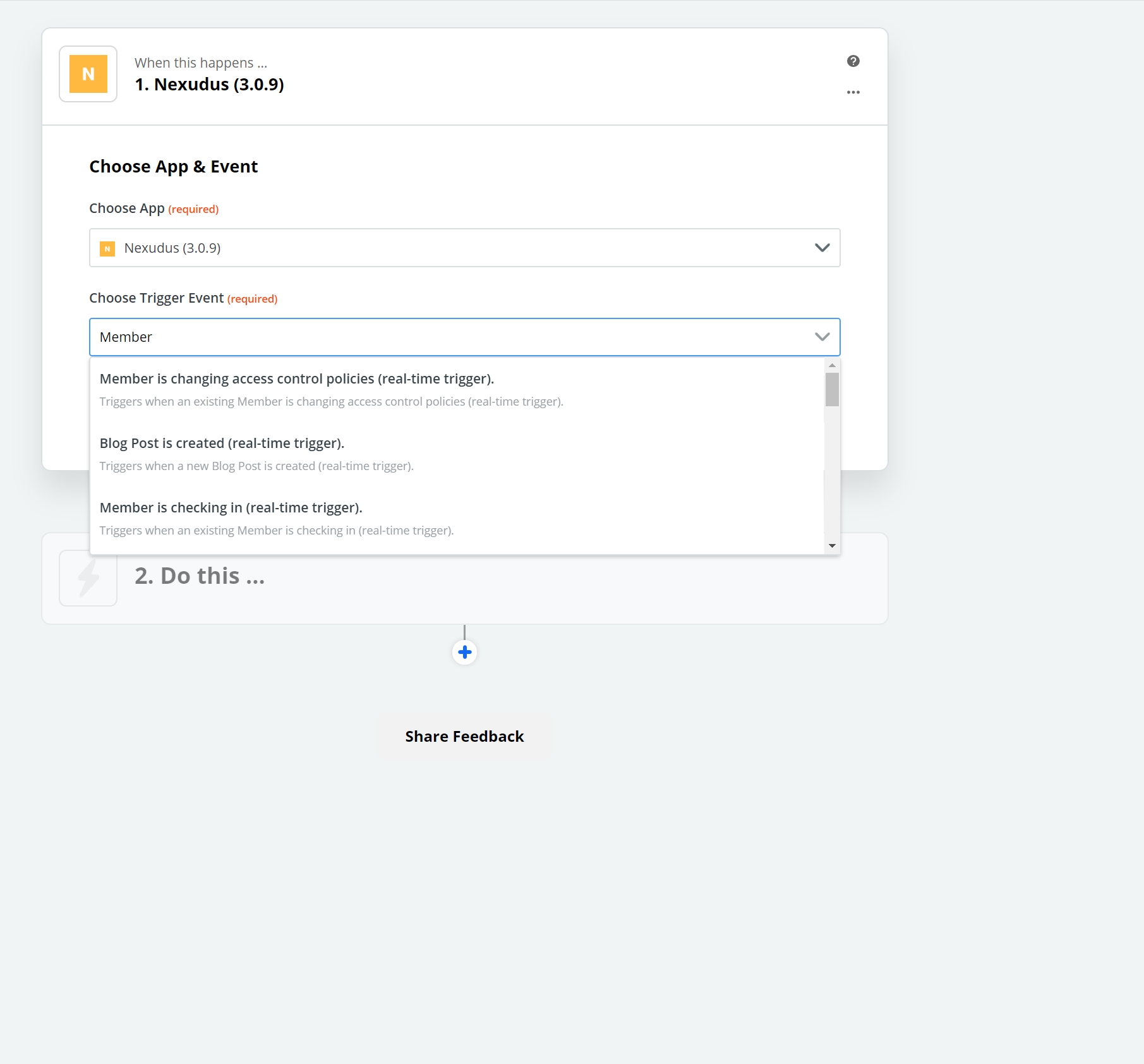Click the 'When this happens ...' label
The width and height of the screenshot is (1144, 1064).
tap(201, 63)
